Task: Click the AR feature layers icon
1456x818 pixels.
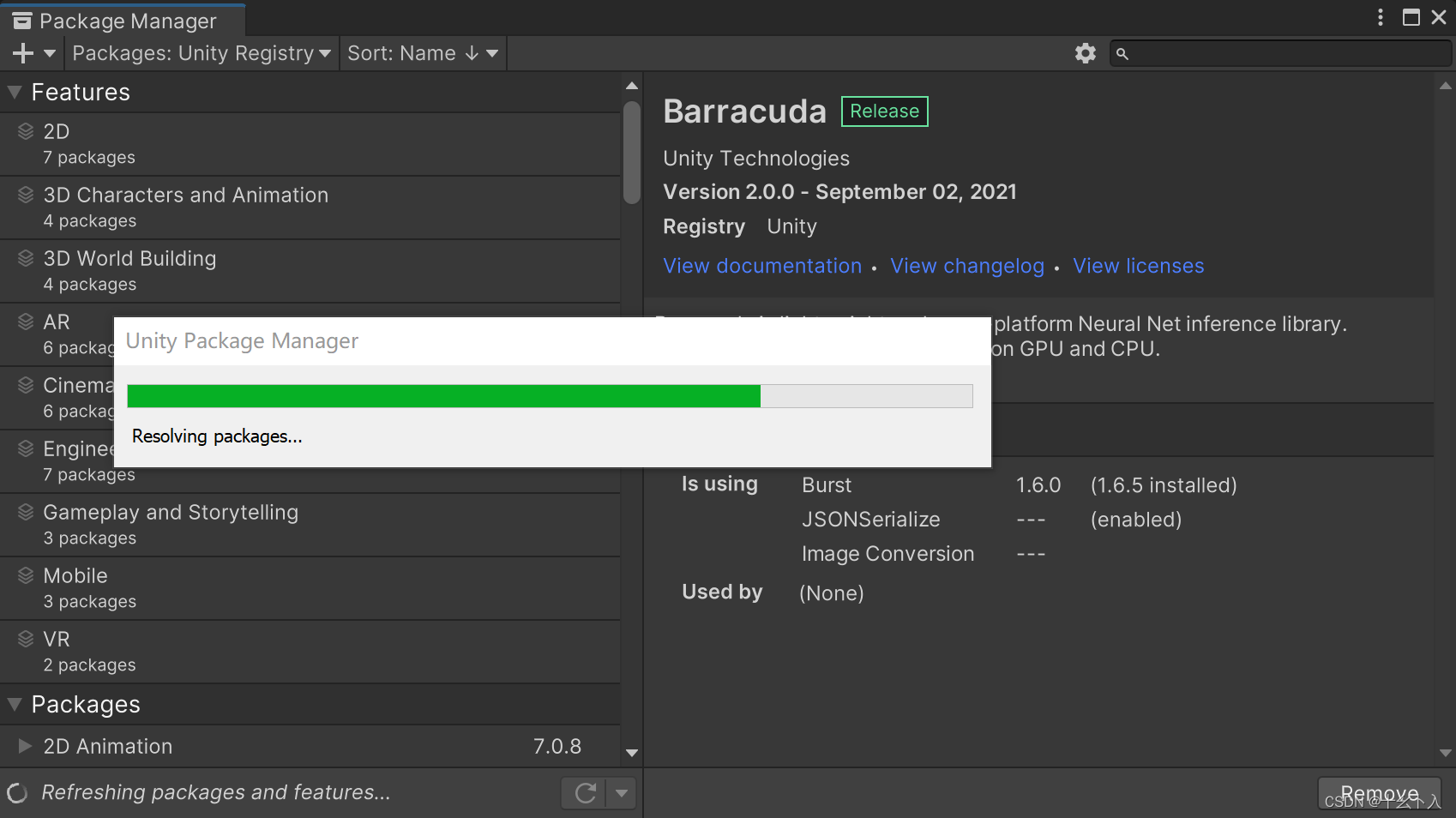Action: coord(26,322)
